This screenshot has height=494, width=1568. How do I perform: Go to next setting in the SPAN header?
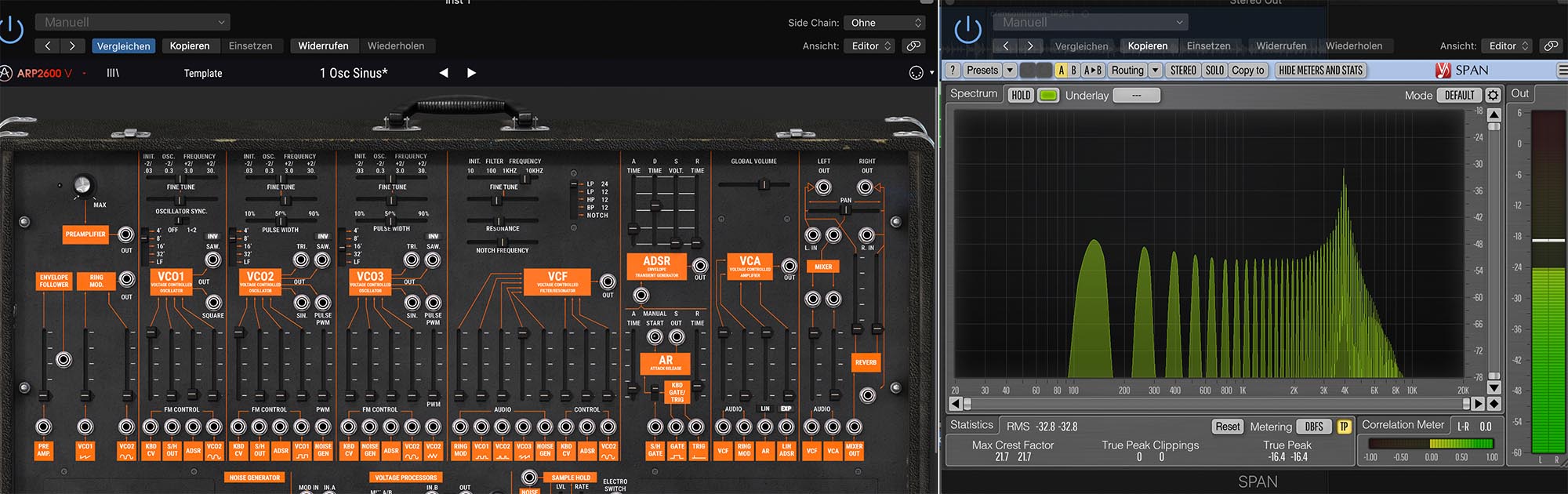coord(1030,46)
